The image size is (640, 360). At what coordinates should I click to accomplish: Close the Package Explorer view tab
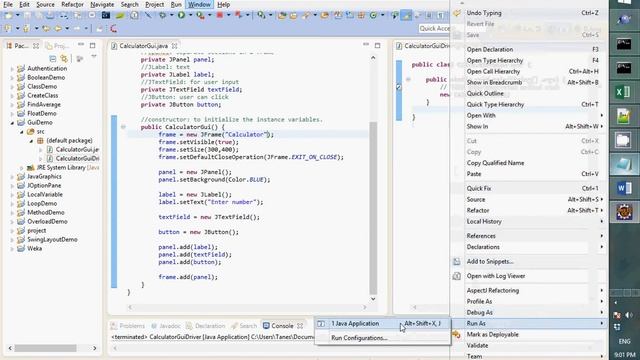(36, 46)
